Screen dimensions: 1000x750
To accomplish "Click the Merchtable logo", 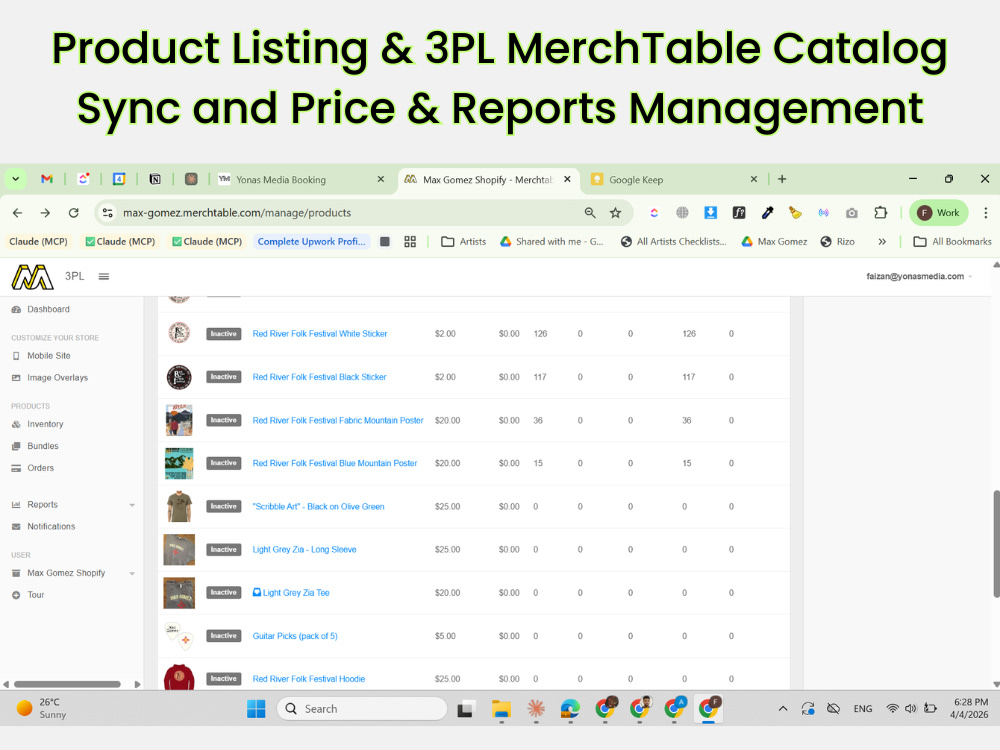I will (32, 277).
